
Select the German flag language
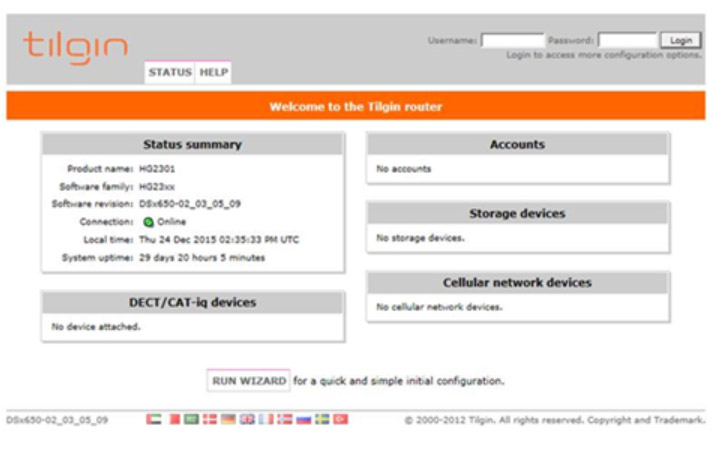coord(228,419)
